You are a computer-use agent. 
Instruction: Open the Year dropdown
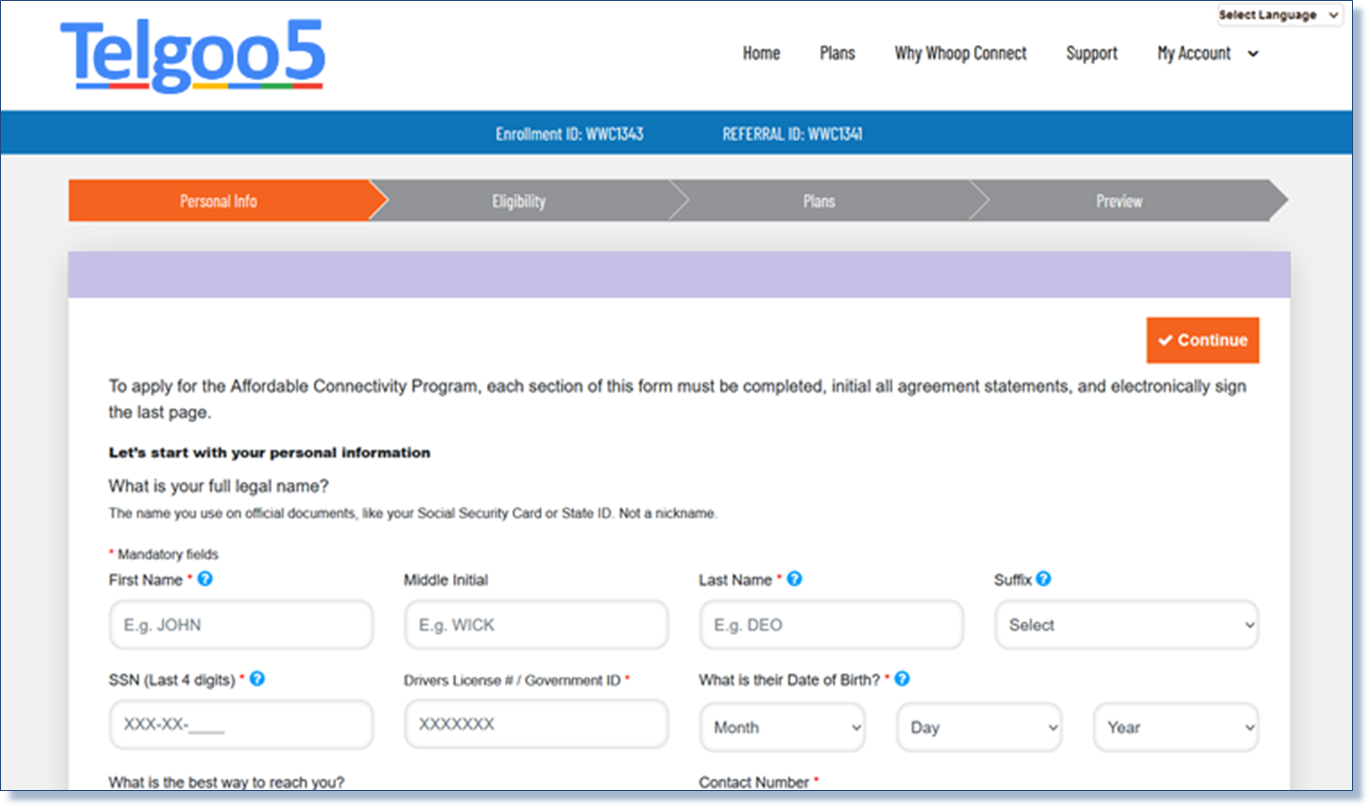(1175, 727)
